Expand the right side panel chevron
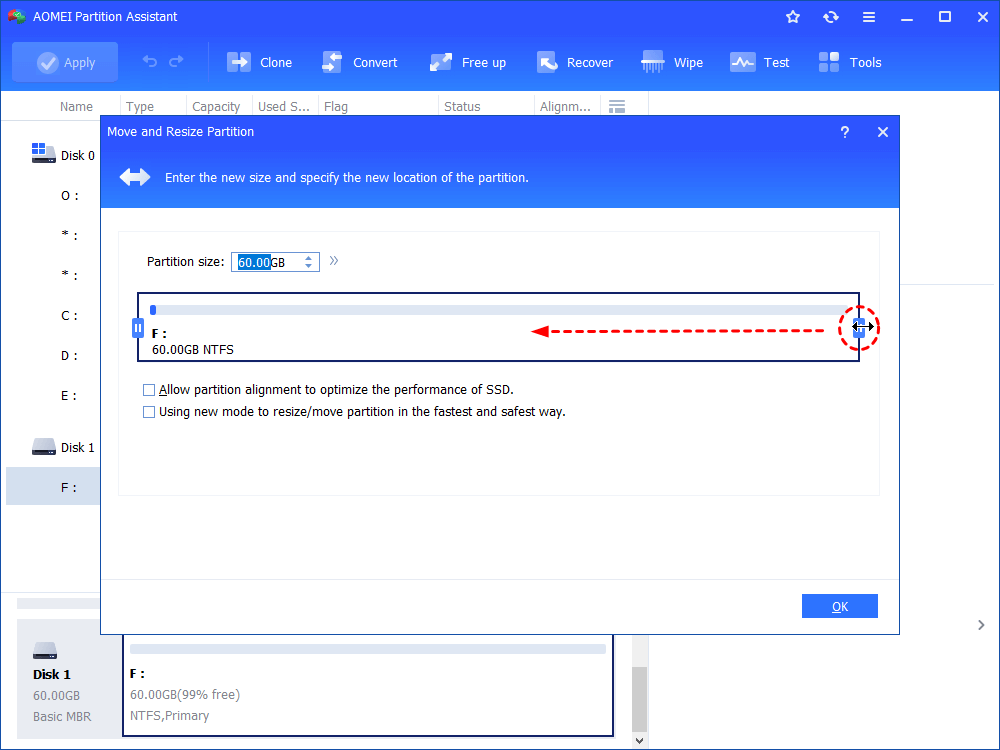This screenshot has height=750, width=1000. pos(981,624)
